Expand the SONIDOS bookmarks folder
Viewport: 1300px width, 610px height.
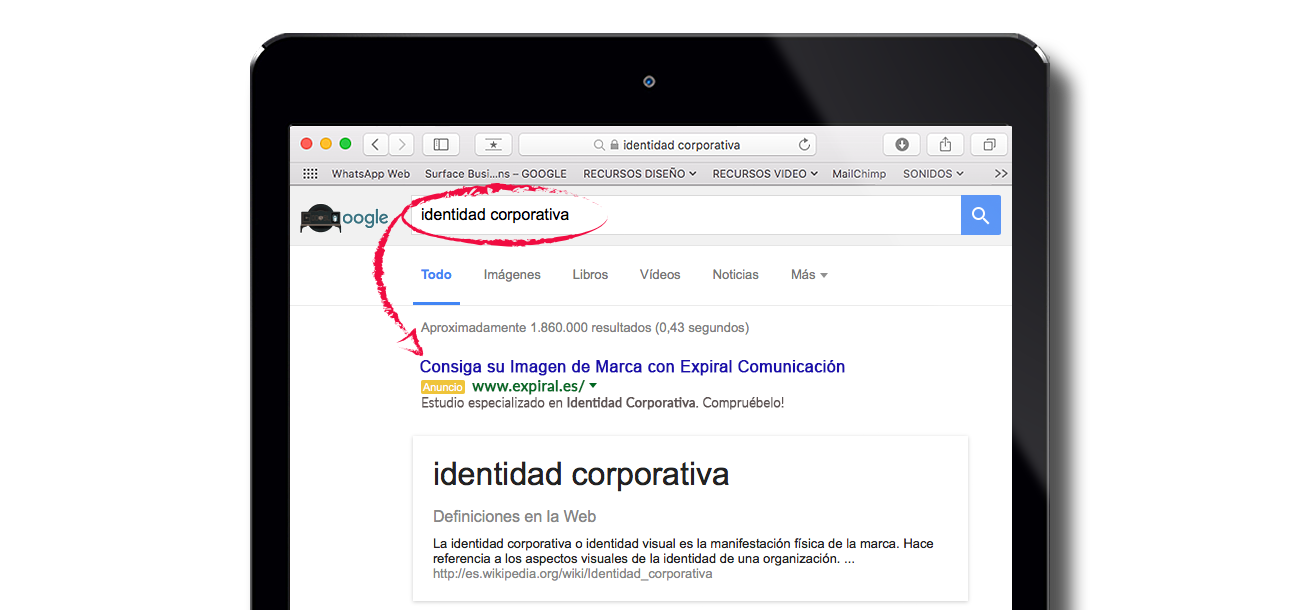[933, 173]
